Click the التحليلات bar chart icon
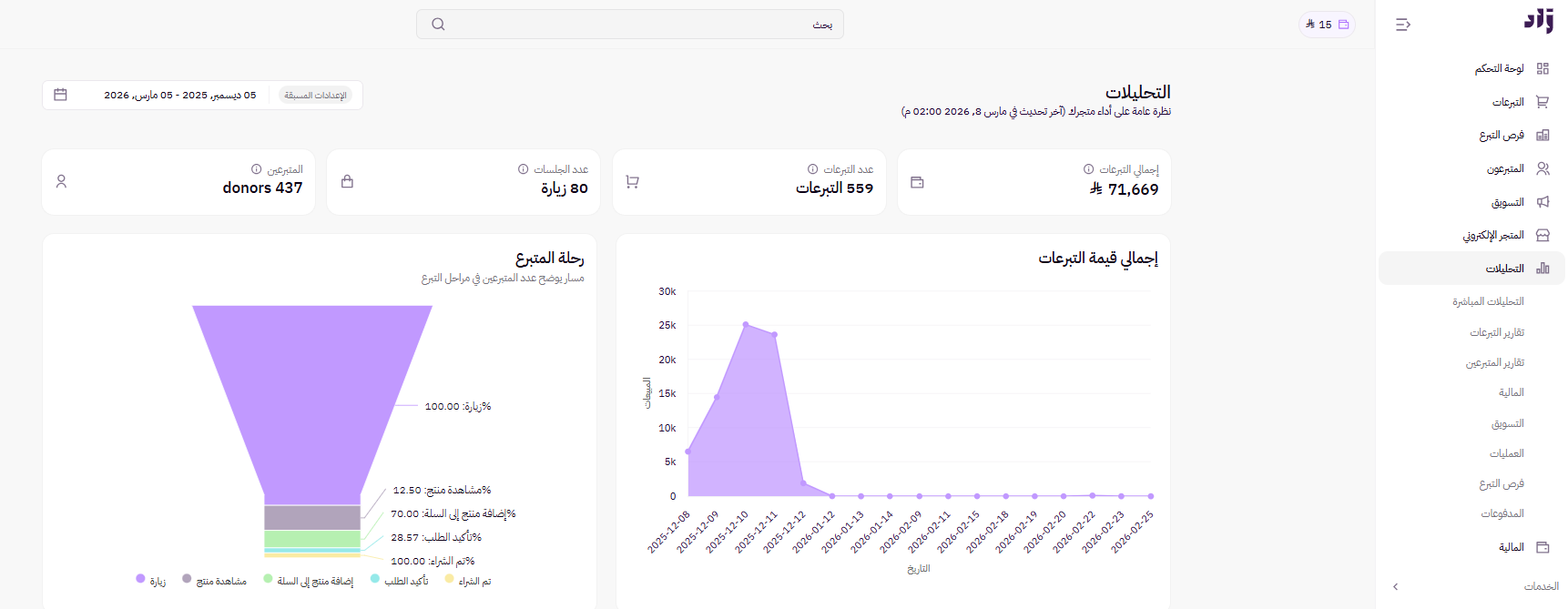 point(1543,269)
